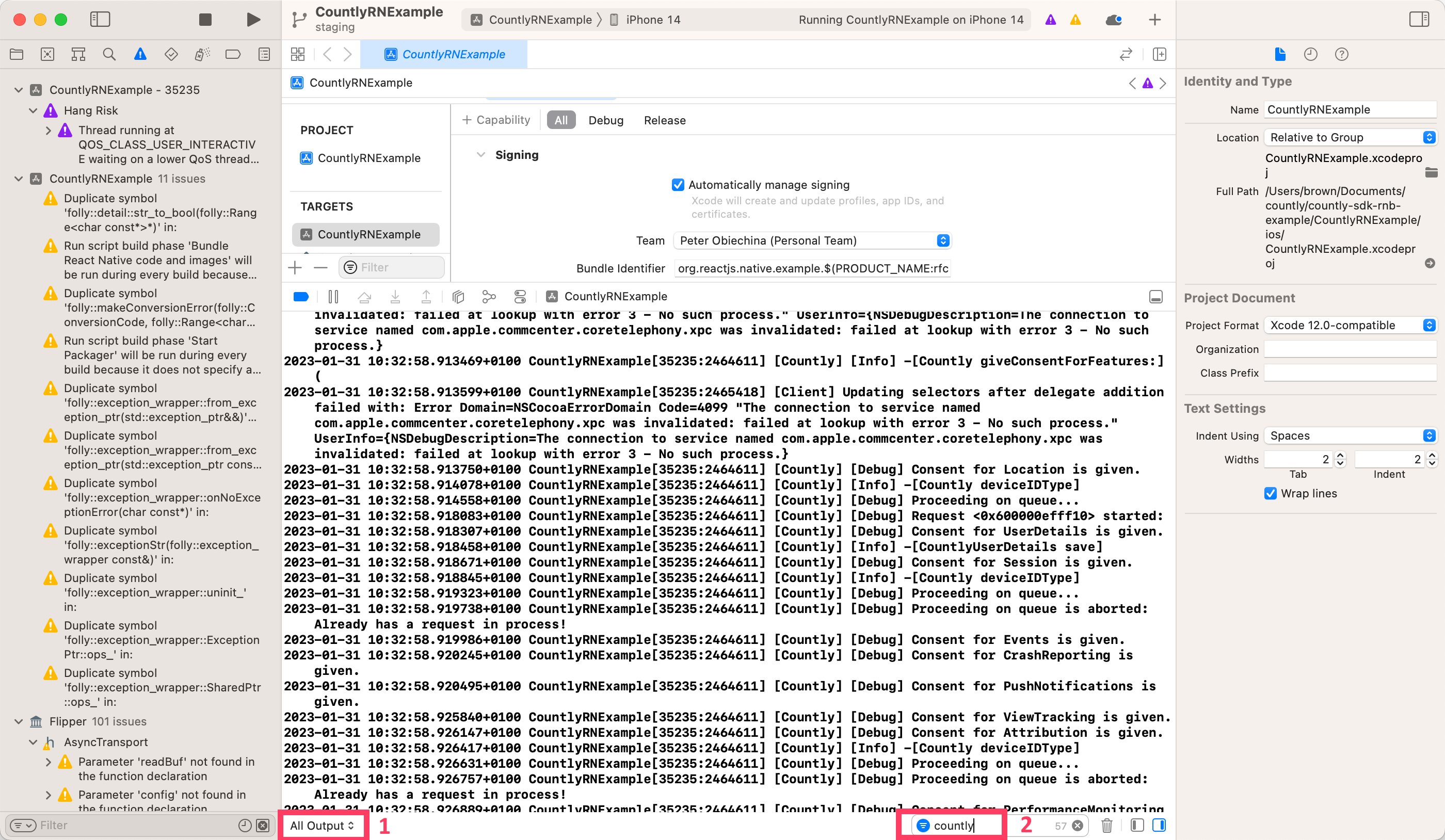Click the + Capability button
Viewport: 1445px width, 840px height.
tap(496, 120)
